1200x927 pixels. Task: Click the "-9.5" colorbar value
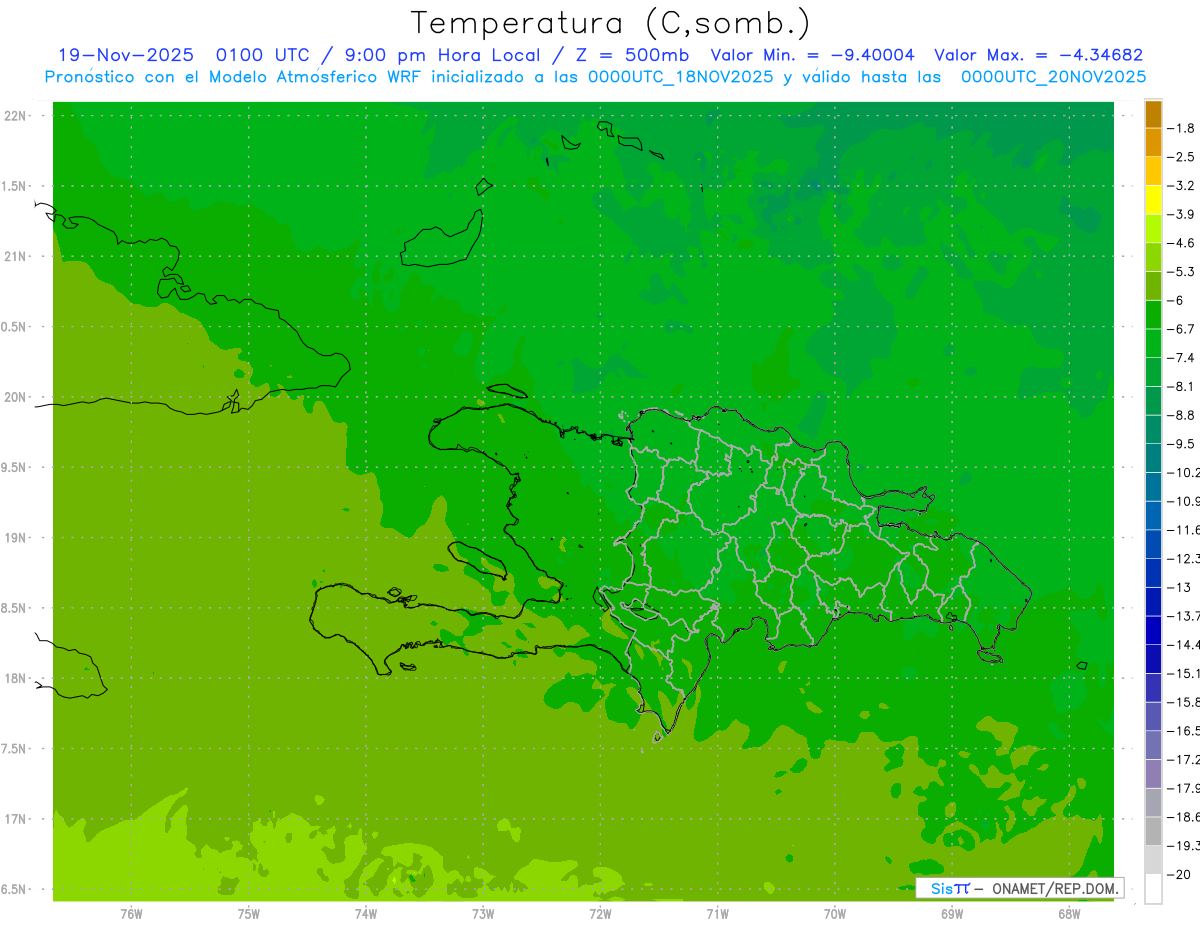point(1182,444)
